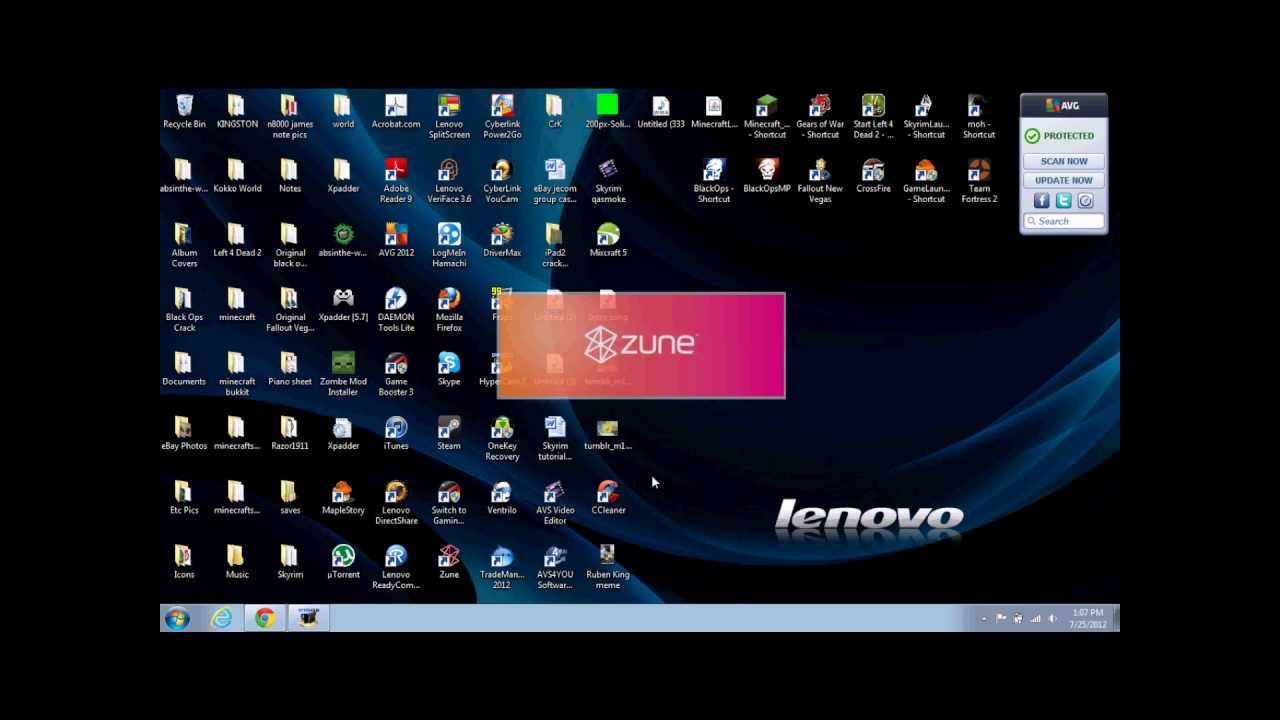
Task: Launch TradeManager 2012 shortcut
Action: pos(502,567)
